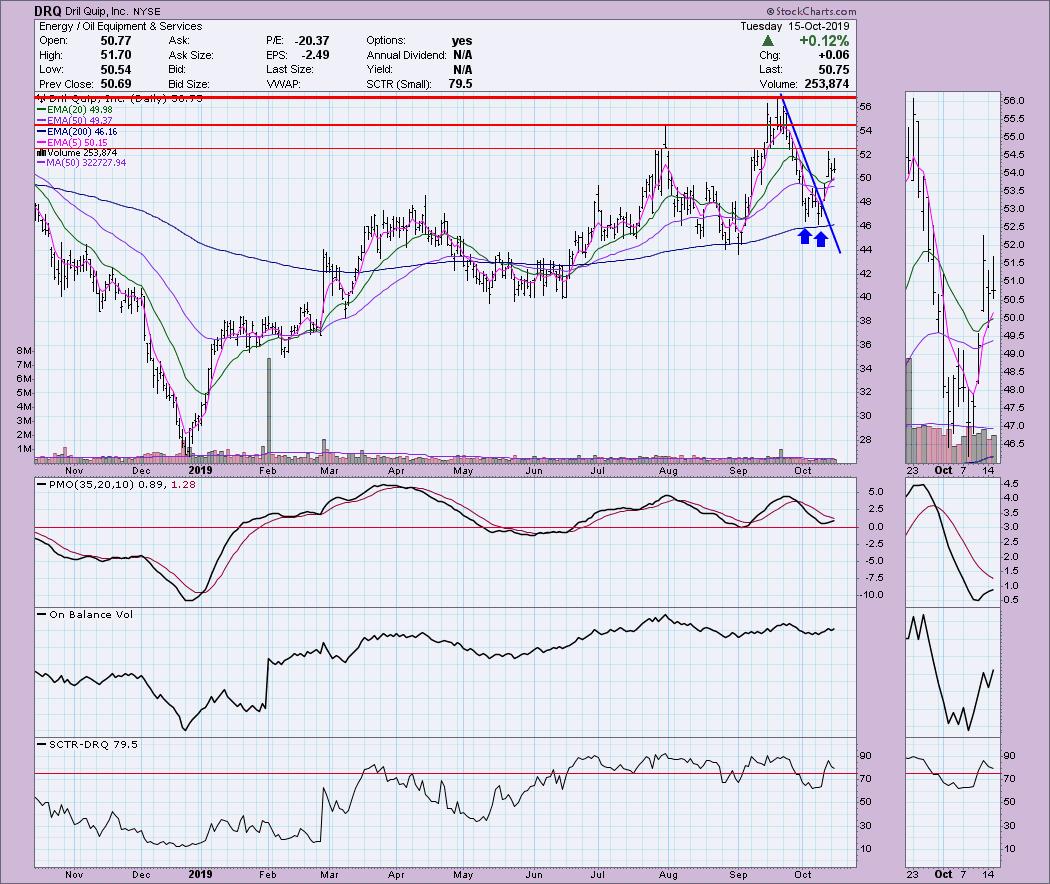Screen dimensions: 1050x884
Task: Open the zoomed recent price thumbnail chart
Action: [x=951, y=277]
